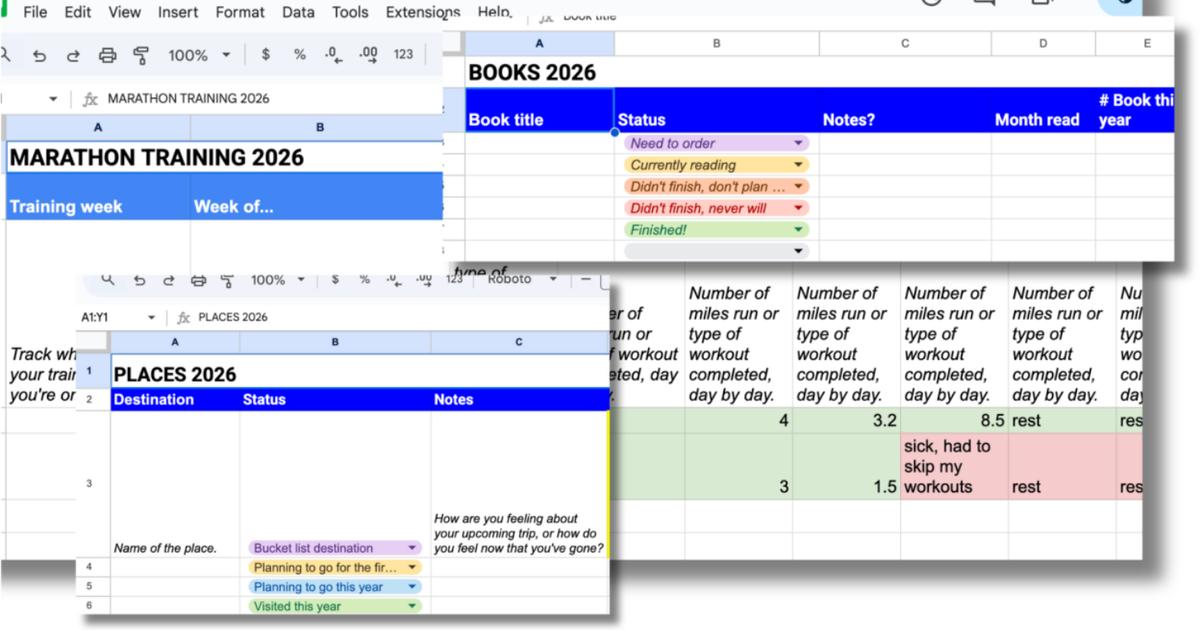Viewport: 1200px width, 630px height.
Task: Open the 'Didn't finish, don't plan' dropdown
Action: 798,187
